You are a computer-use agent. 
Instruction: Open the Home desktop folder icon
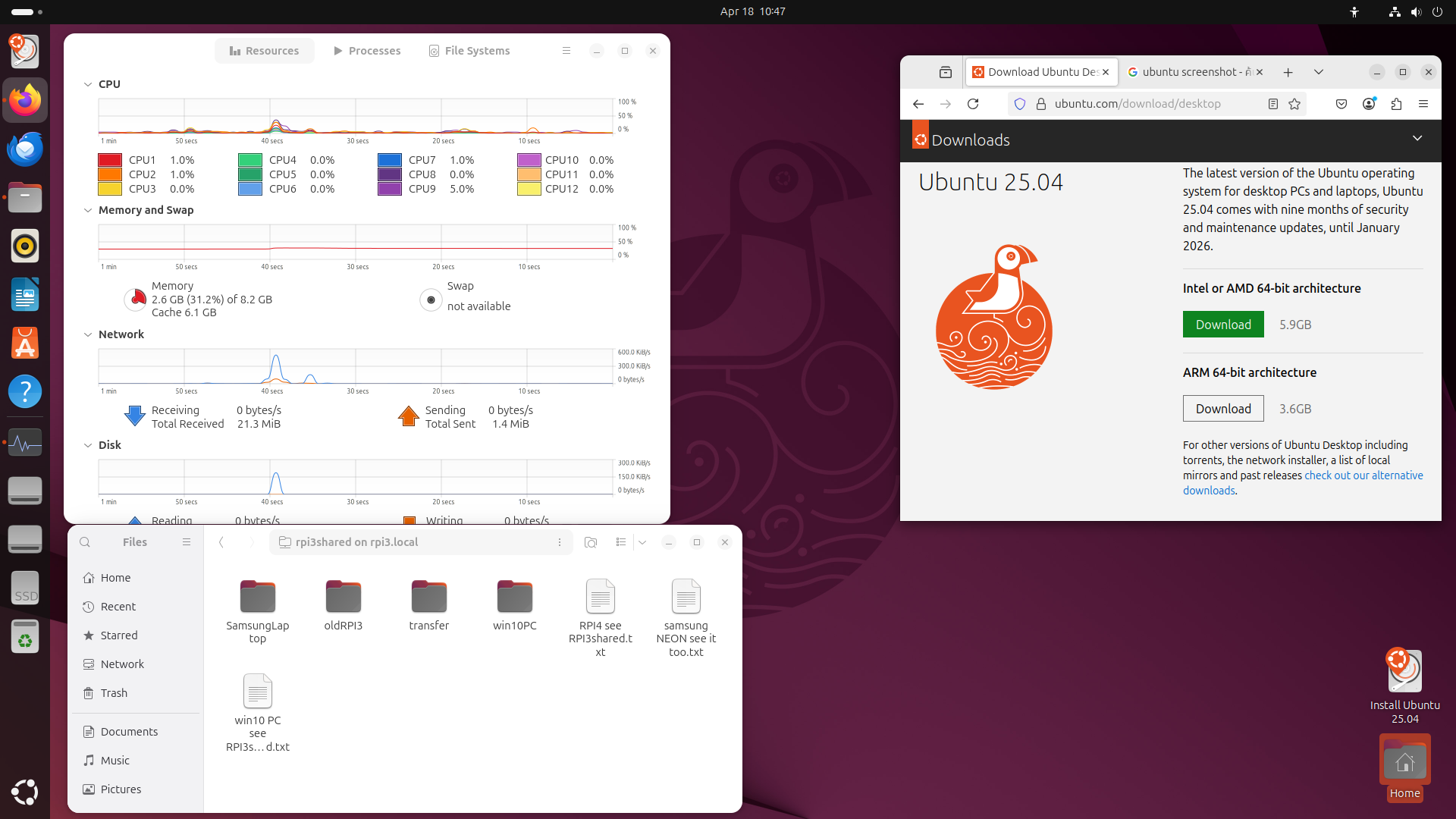(x=1404, y=768)
